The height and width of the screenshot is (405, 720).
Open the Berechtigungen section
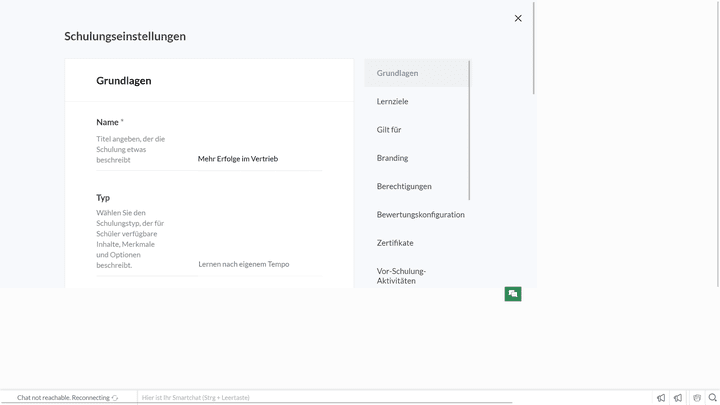404,186
